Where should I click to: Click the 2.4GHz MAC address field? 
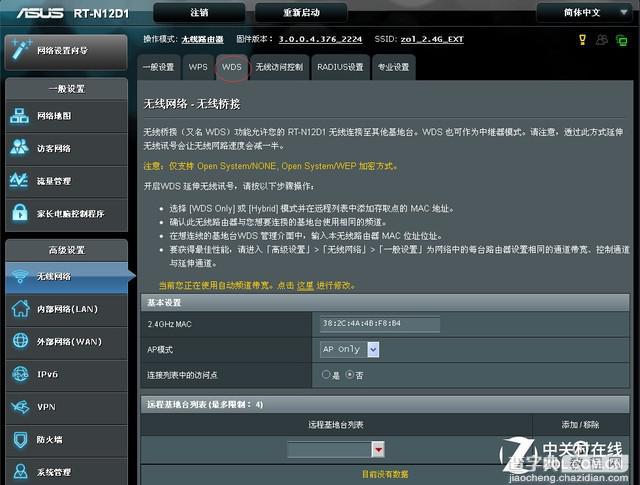pyautogui.click(x=380, y=324)
